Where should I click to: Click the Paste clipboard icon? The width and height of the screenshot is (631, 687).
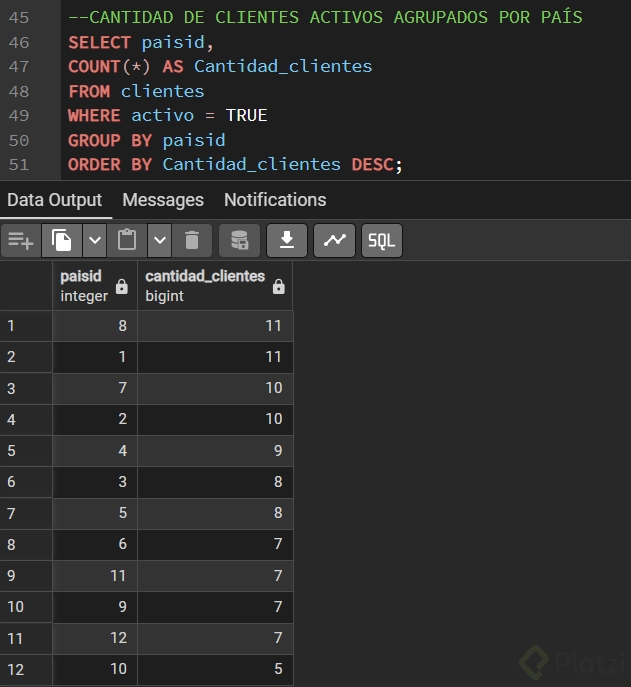[126, 240]
